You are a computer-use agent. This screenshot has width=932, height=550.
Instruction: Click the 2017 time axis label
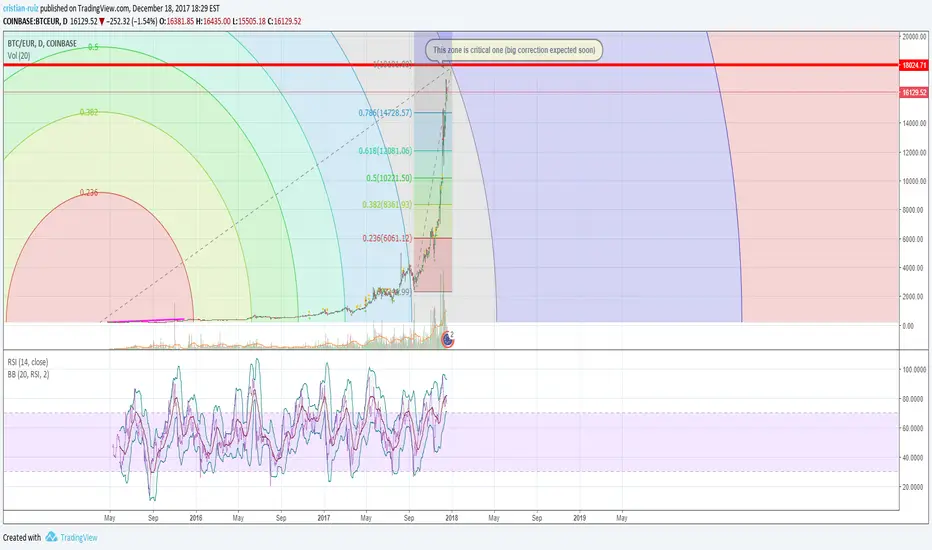tap(323, 518)
